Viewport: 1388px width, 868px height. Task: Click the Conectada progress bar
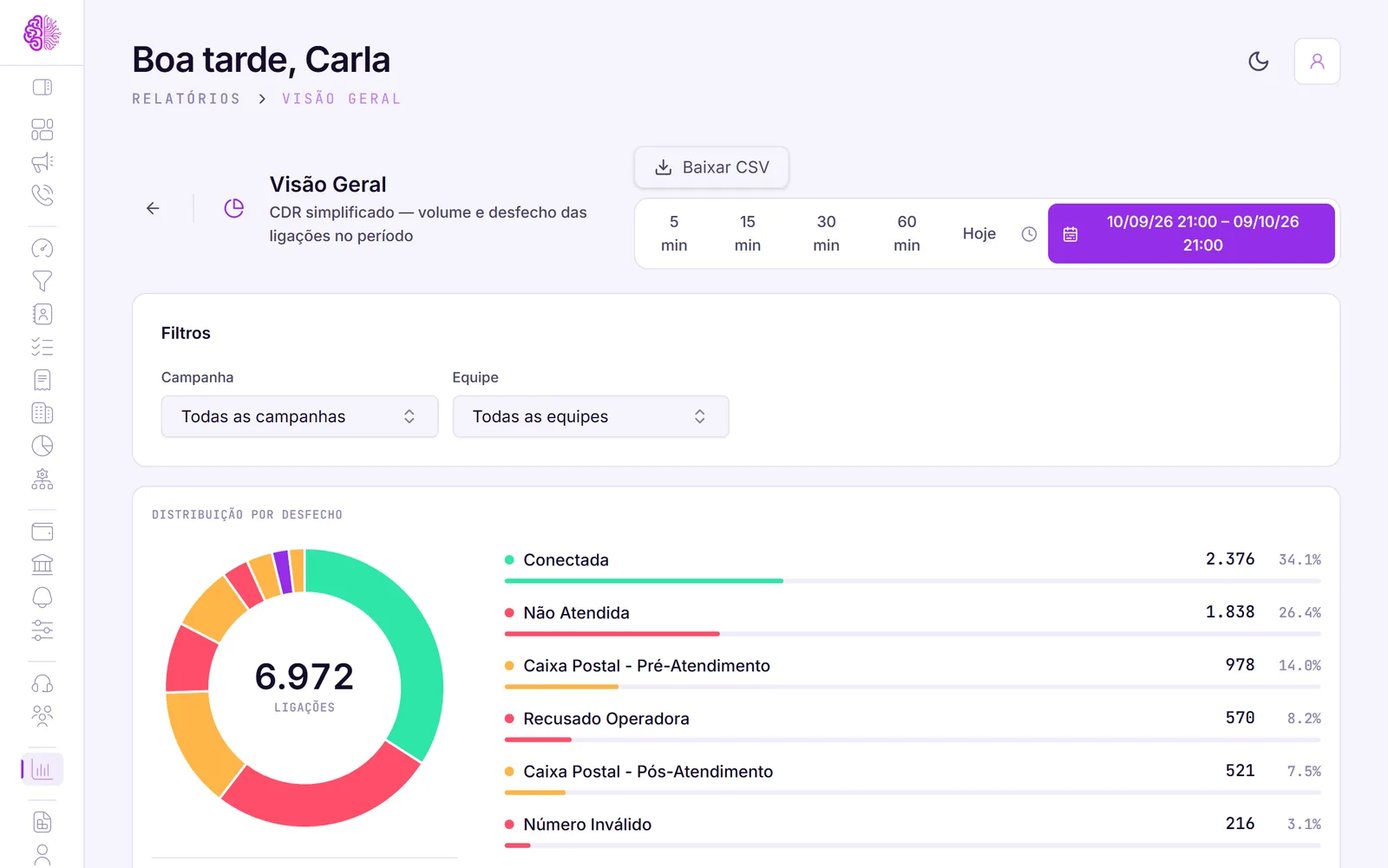point(913,581)
